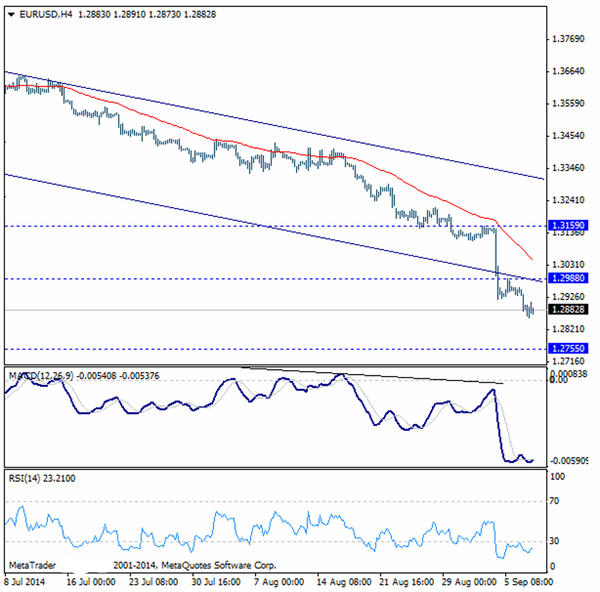This screenshot has height=592, width=600.
Task: Select the 1.29880 price level label
Action: coord(569,279)
